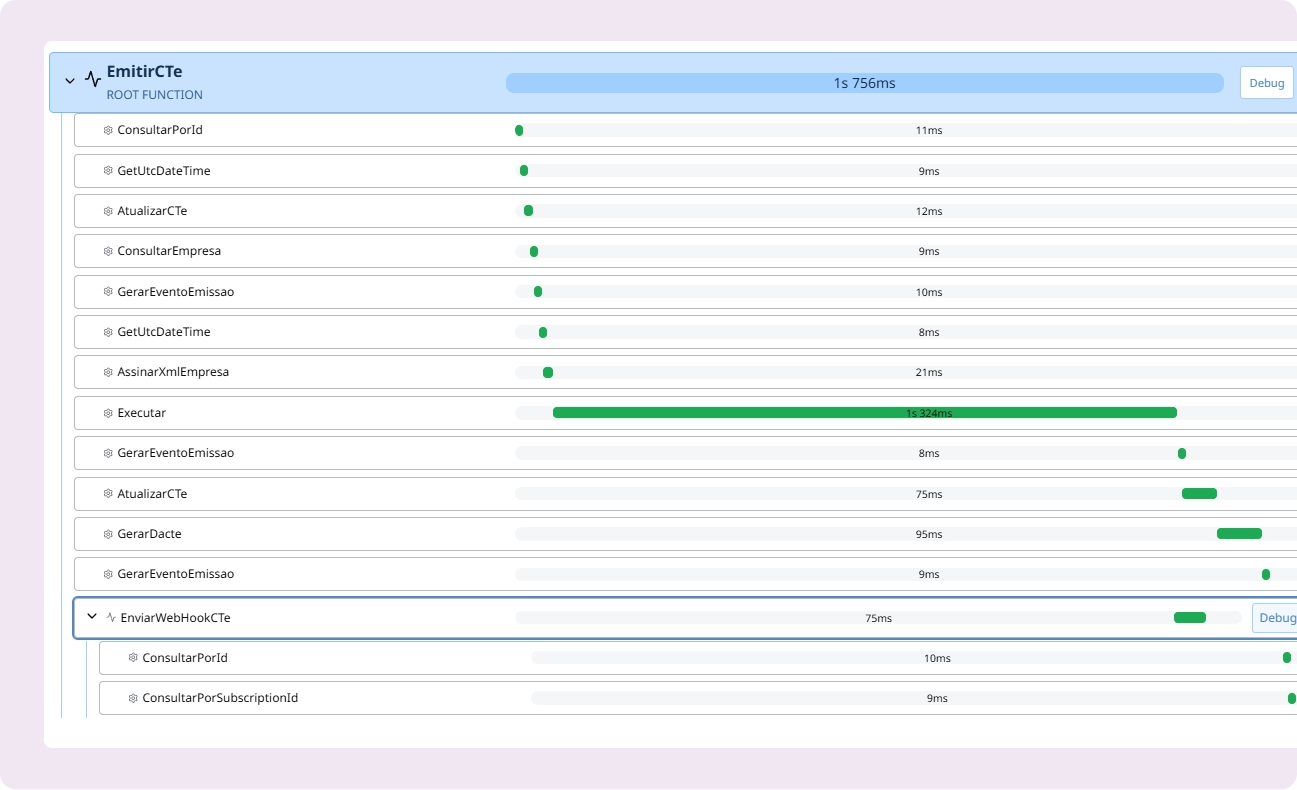Click the AtualizarCTe 75ms timeline bar

tap(1199, 494)
